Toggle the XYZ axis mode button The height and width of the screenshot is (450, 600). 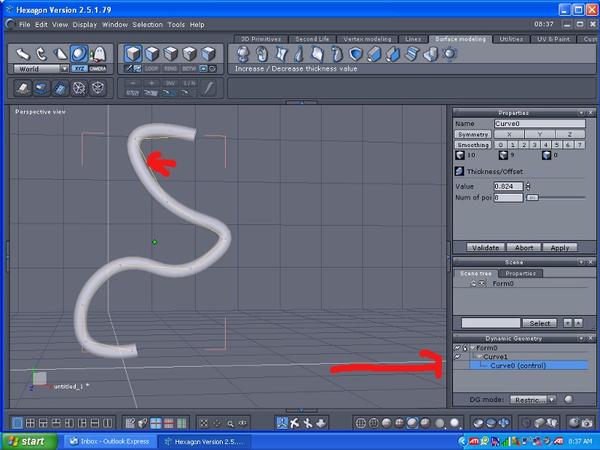click(x=80, y=69)
